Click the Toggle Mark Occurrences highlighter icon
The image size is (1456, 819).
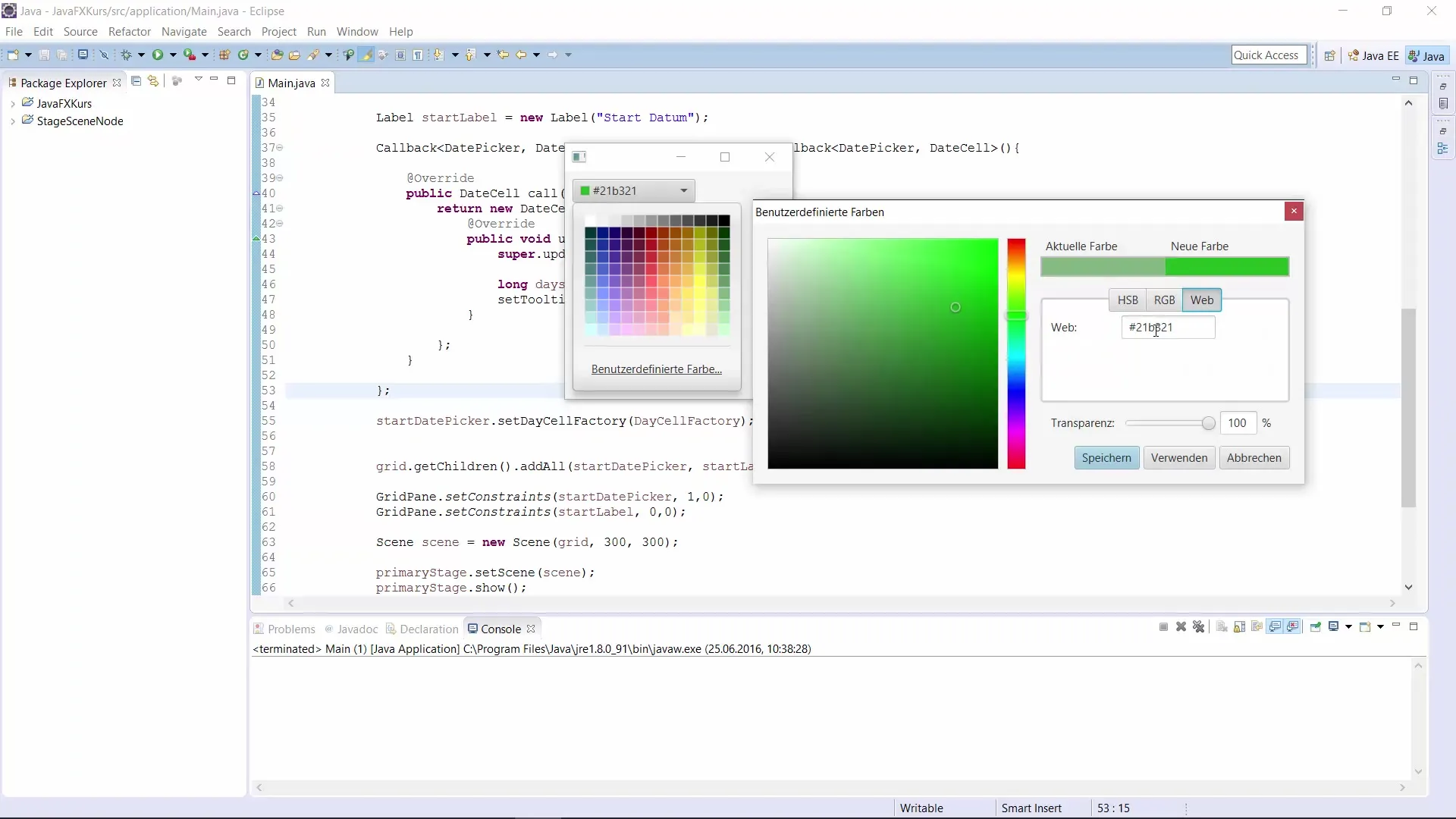pos(366,55)
